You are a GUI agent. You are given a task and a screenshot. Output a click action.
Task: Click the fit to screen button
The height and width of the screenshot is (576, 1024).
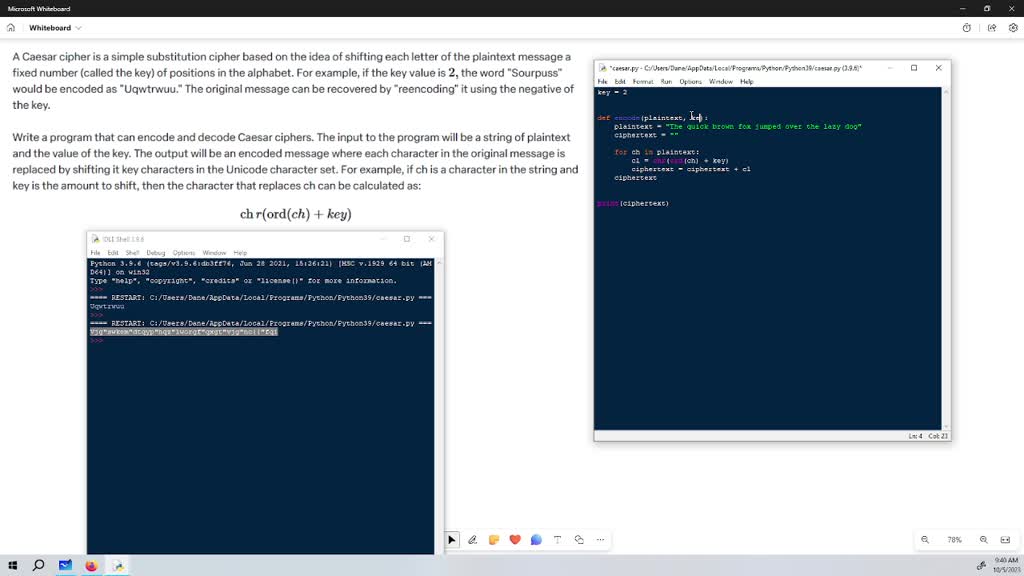1006,540
